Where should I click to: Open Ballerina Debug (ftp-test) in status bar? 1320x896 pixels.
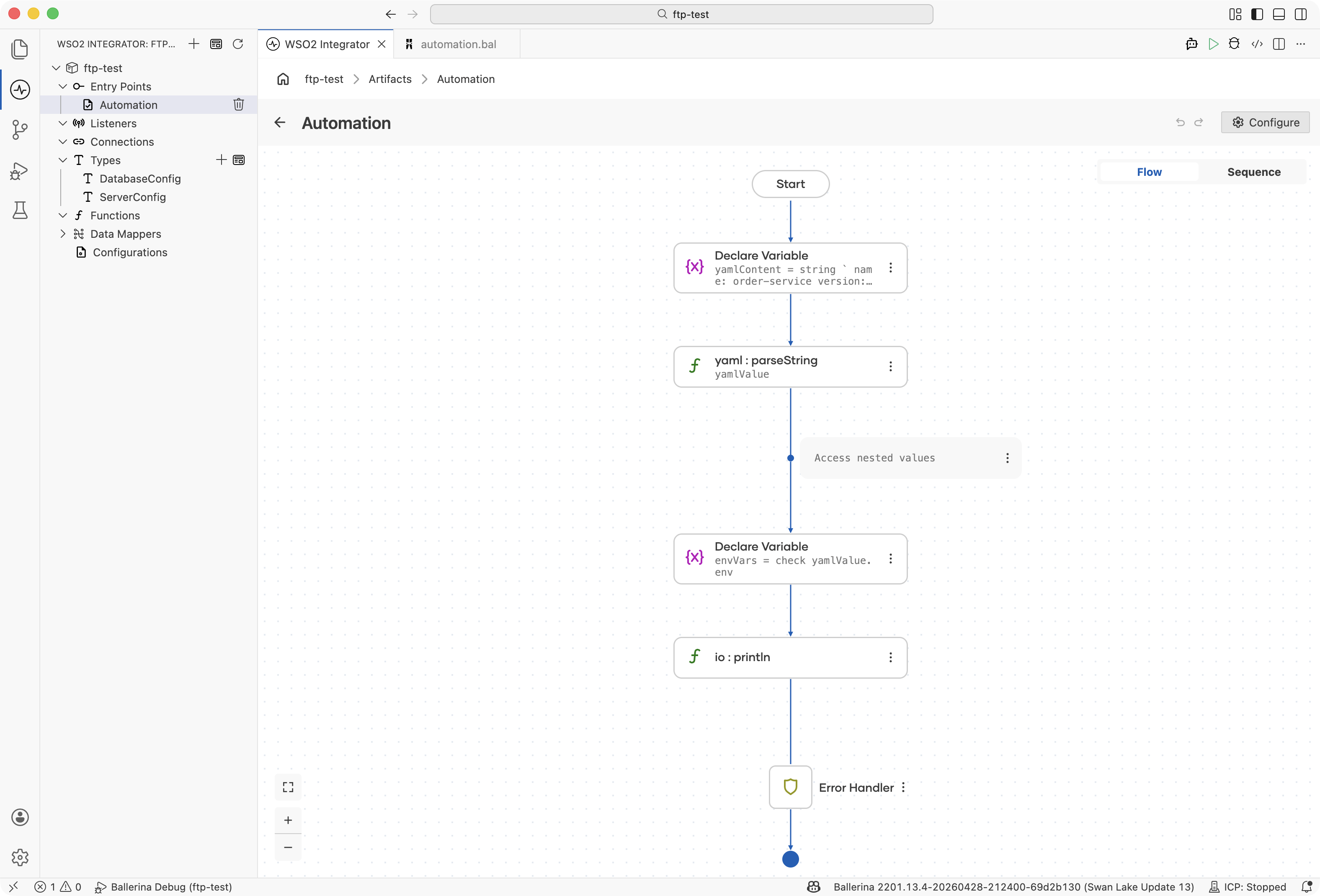[x=164, y=887]
